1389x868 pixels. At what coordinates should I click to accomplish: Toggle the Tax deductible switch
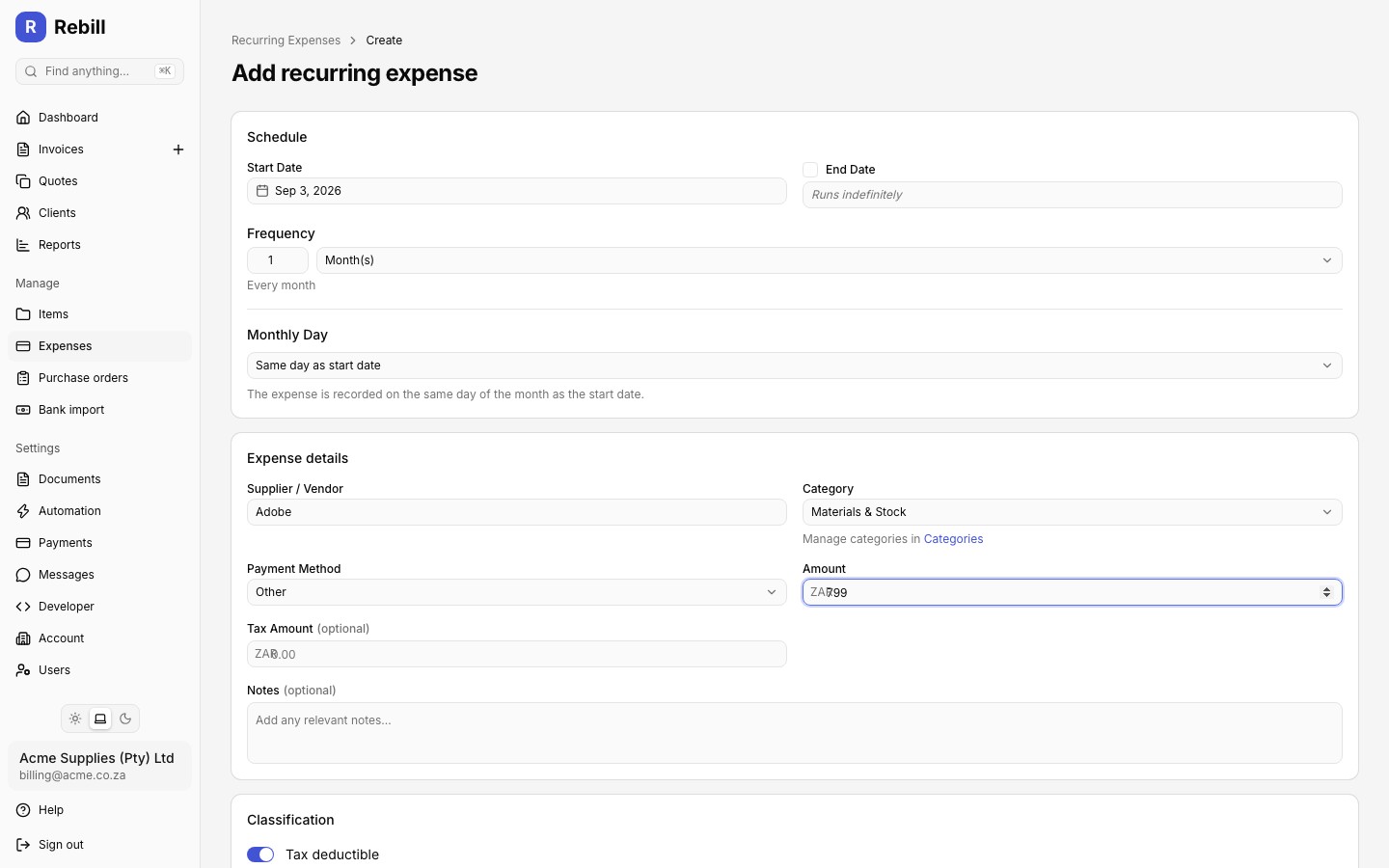pos(260,854)
